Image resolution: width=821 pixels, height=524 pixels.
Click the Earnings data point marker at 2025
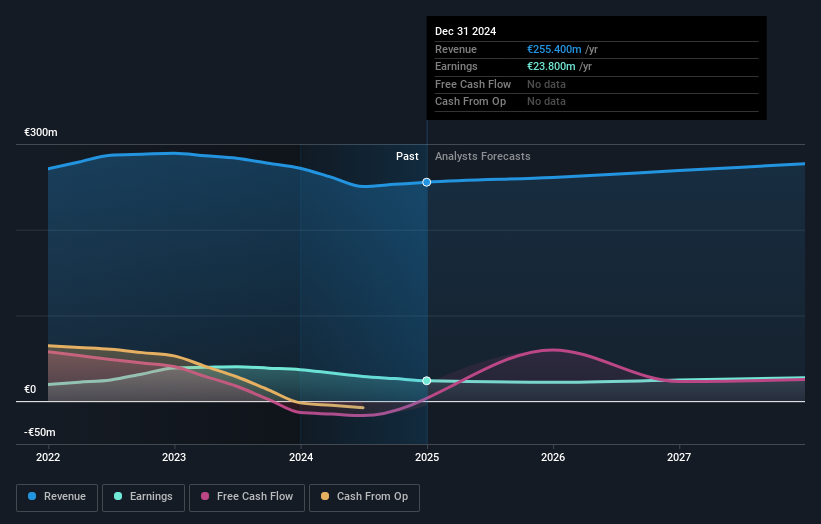427,381
